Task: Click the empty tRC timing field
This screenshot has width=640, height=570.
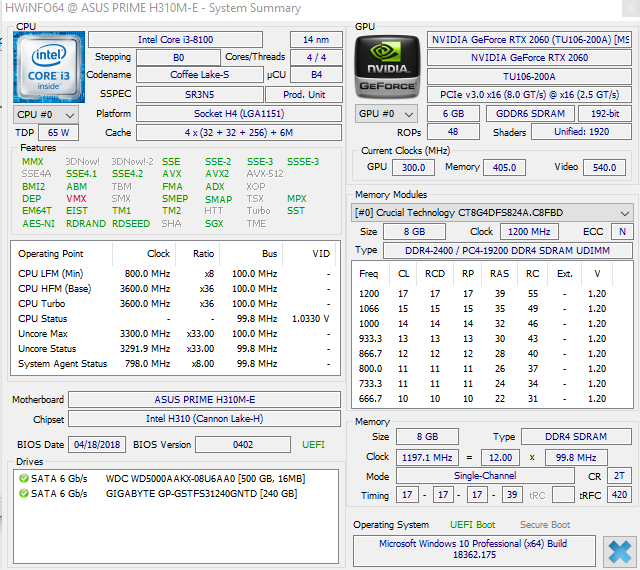Action: (563, 495)
